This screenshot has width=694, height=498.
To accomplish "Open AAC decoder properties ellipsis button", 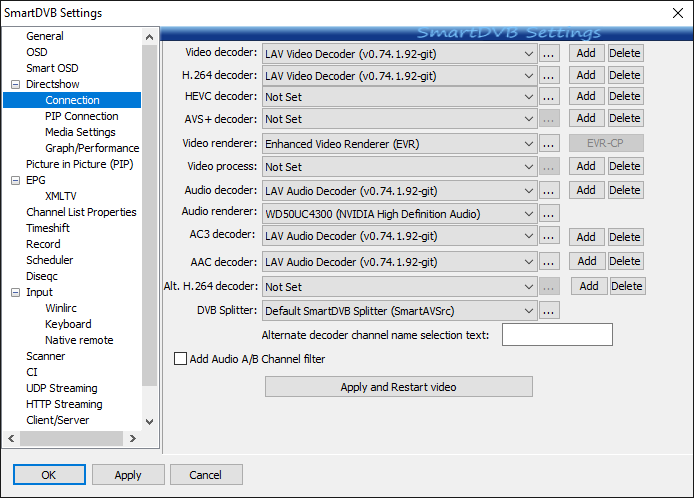I will (549, 262).
